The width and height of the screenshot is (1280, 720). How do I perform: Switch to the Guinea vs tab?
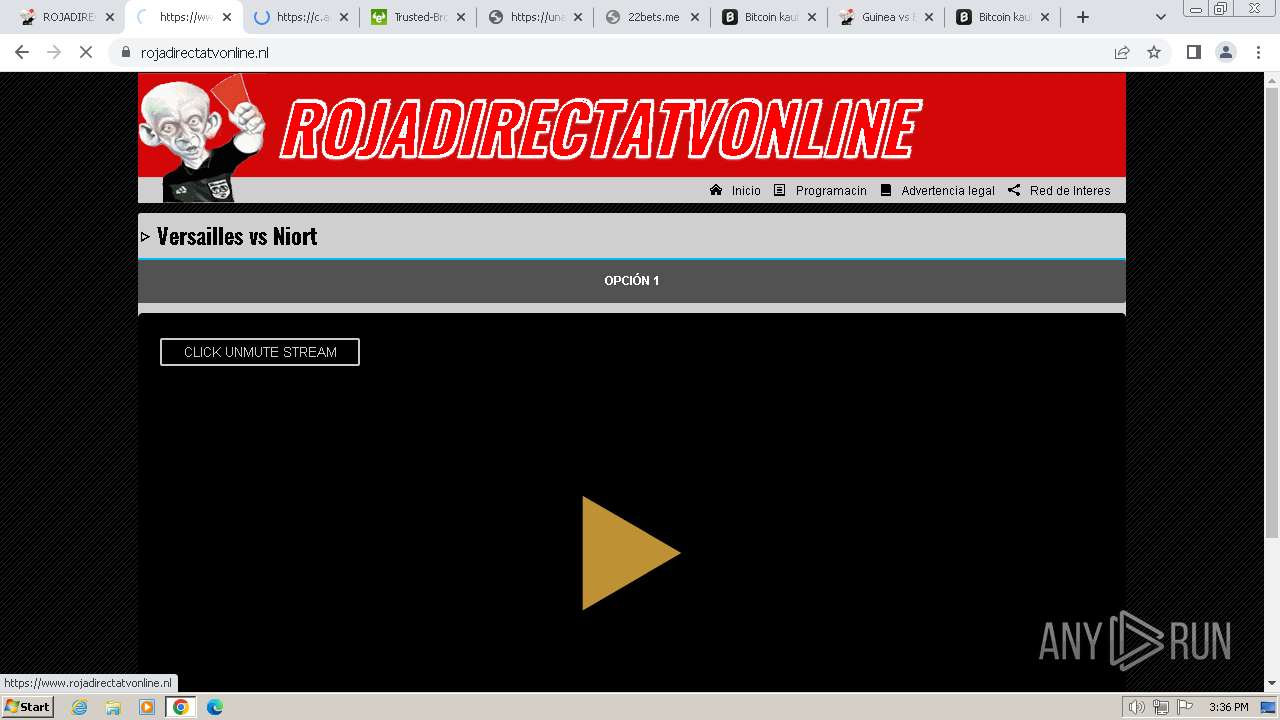point(887,17)
